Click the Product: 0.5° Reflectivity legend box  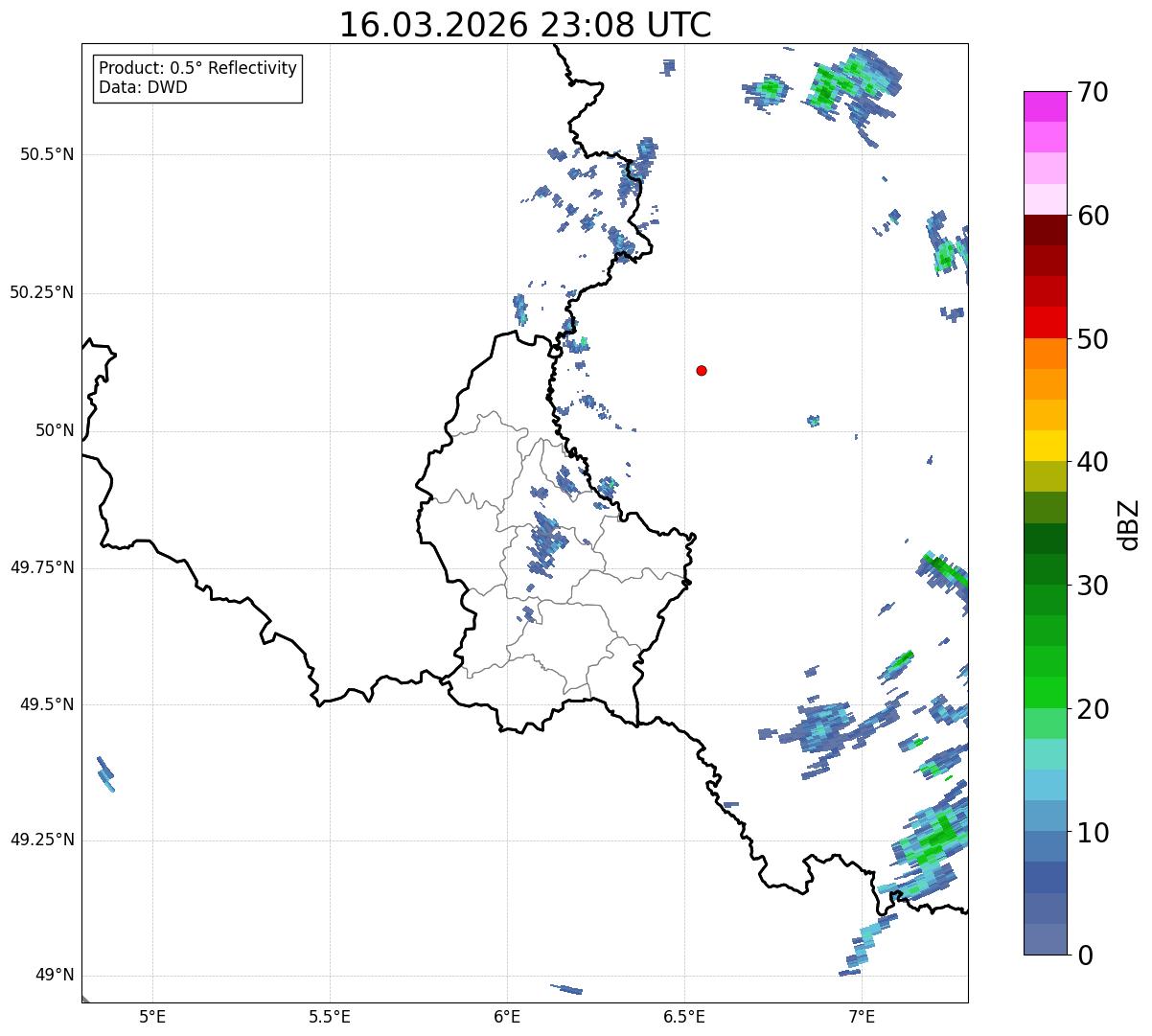(197, 78)
